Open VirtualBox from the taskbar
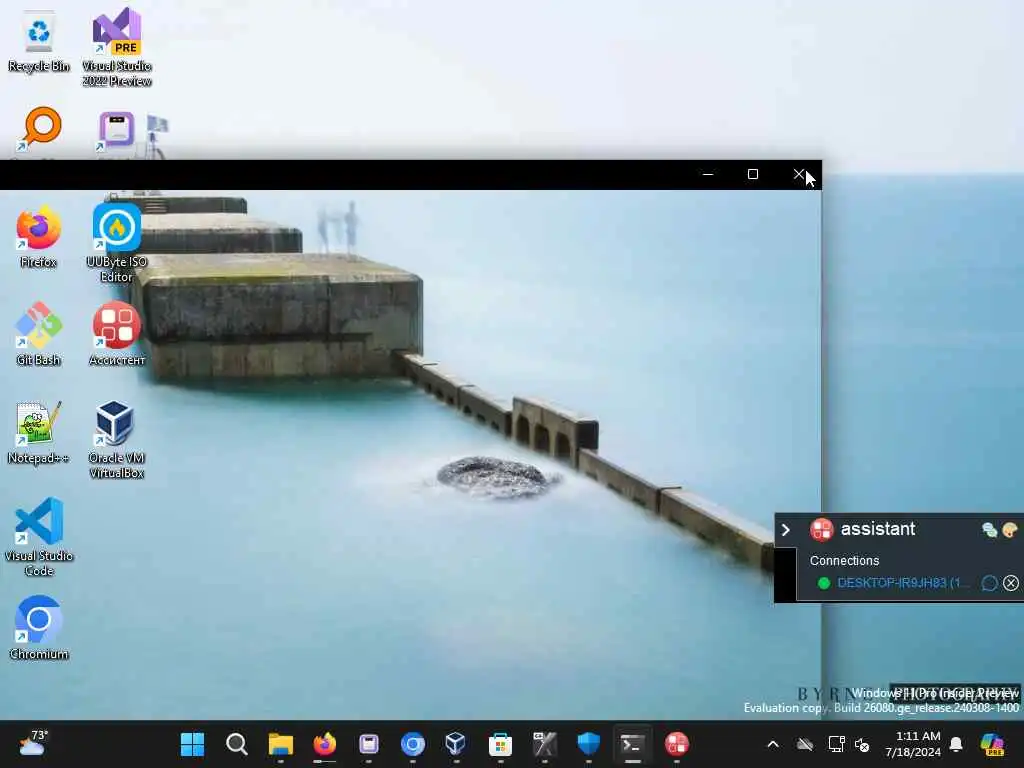Image resolution: width=1024 pixels, height=768 pixels. click(456, 744)
